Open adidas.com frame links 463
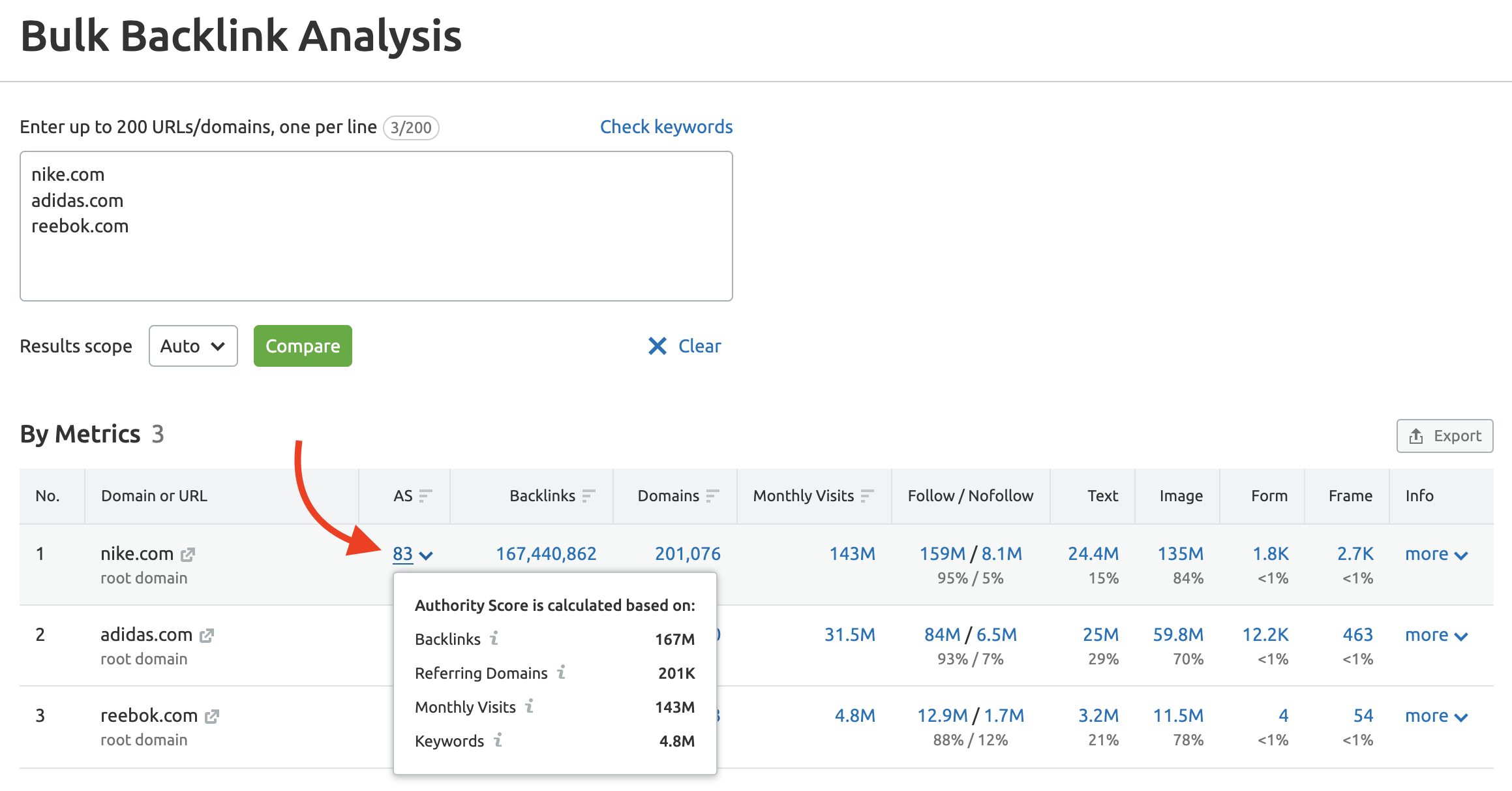The height and width of the screenshot is (791, 1512). 1358,635
